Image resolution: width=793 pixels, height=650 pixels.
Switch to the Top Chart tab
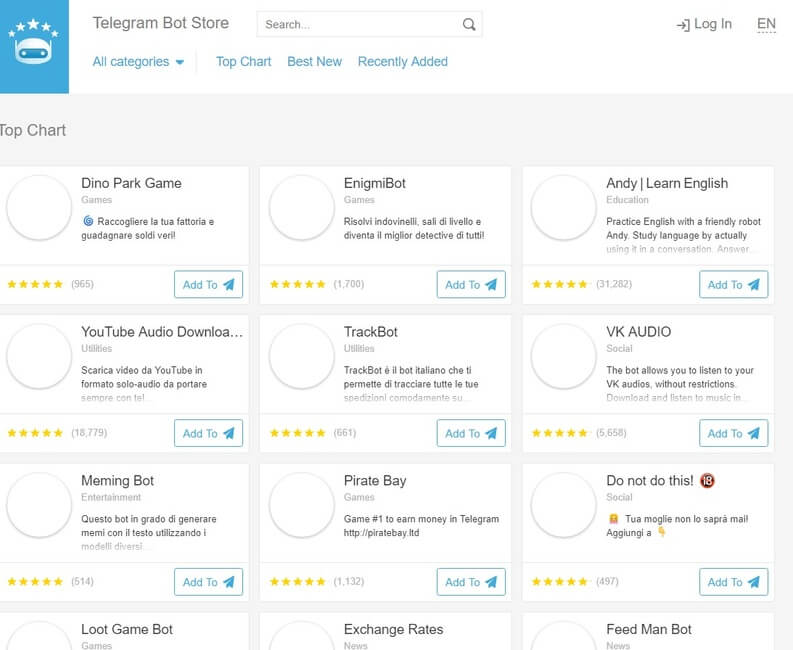(x=243, y=62)
